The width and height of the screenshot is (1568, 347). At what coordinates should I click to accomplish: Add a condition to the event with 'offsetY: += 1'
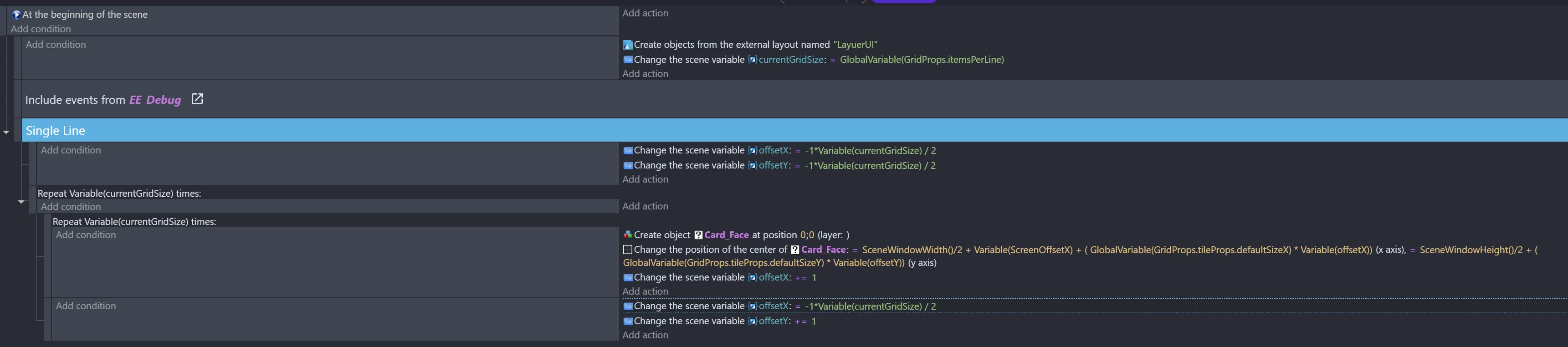[86, 306]
